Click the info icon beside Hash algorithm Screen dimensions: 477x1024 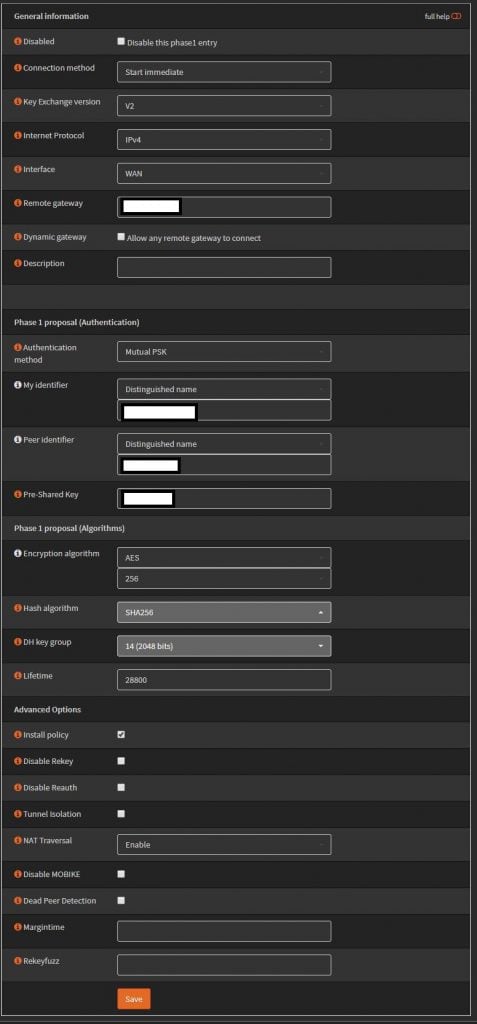(x=18, y=608)
